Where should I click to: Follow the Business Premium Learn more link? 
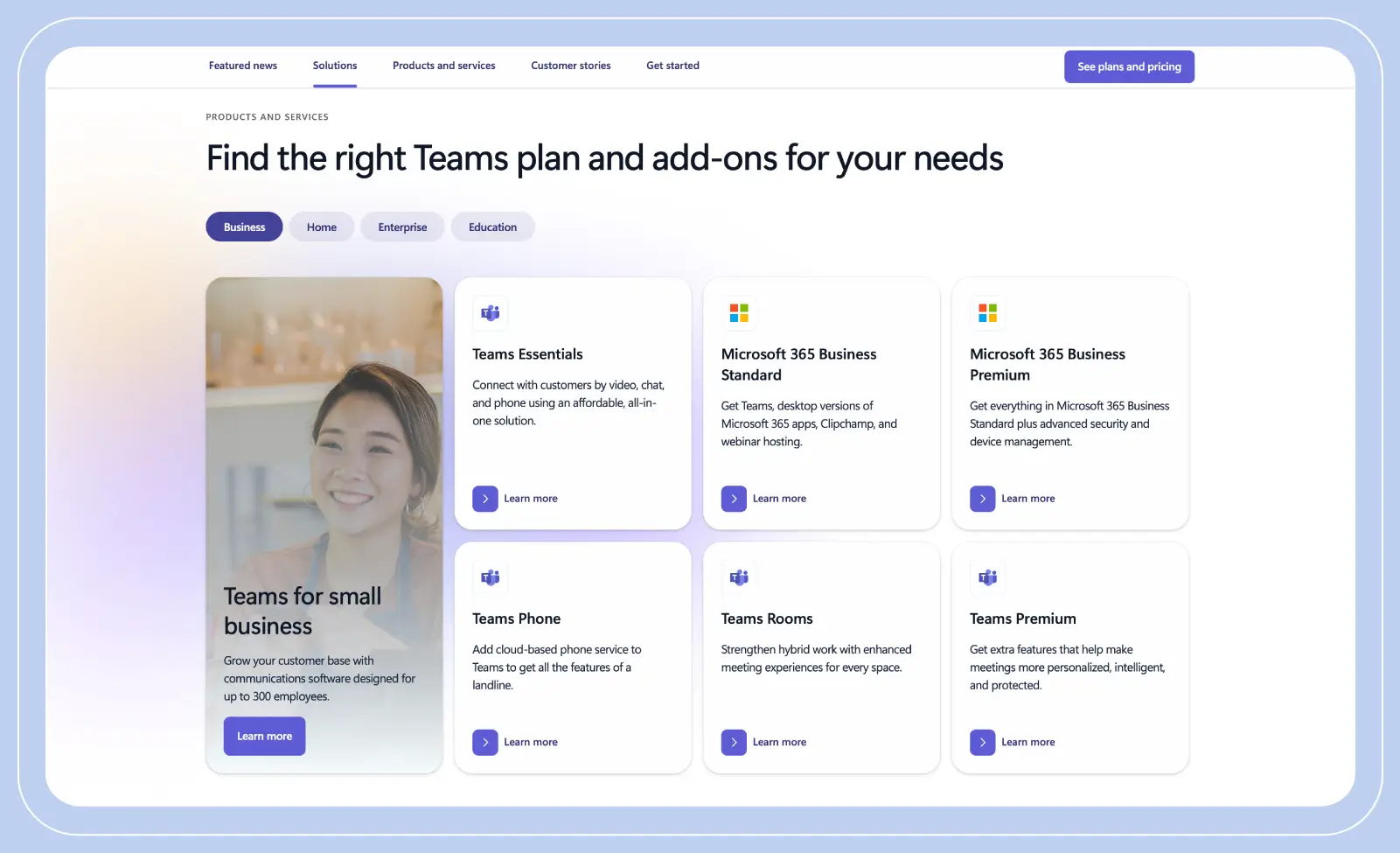(1027, 498)
